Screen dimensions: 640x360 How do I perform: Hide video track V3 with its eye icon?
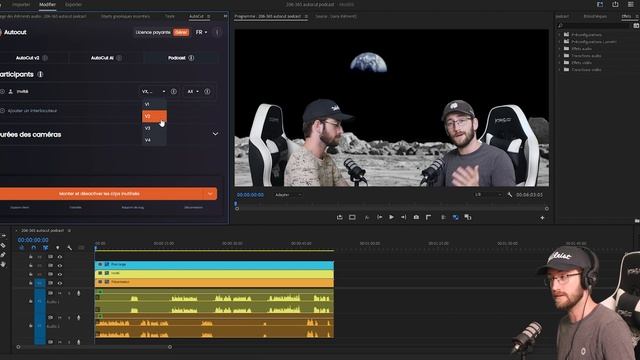coord(60,265)
